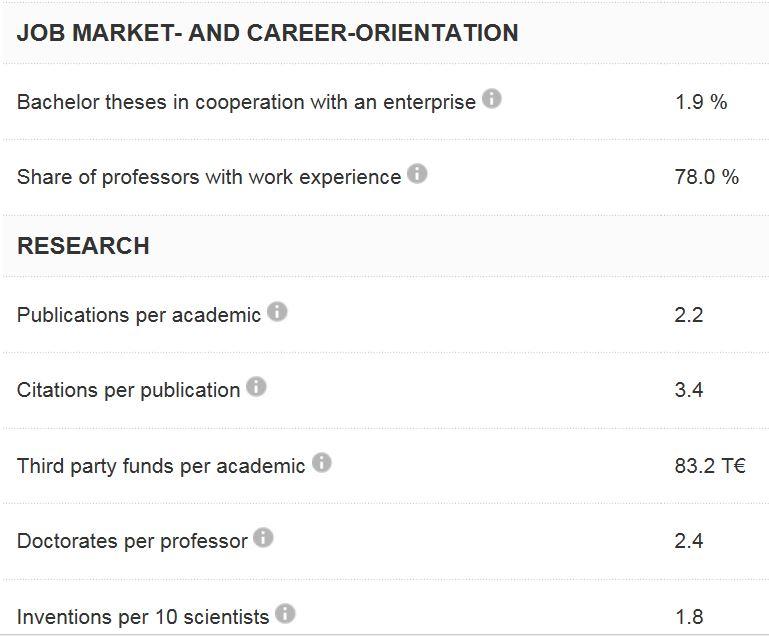Click the Bachelor theses in cooperation label

pos(246,102)
